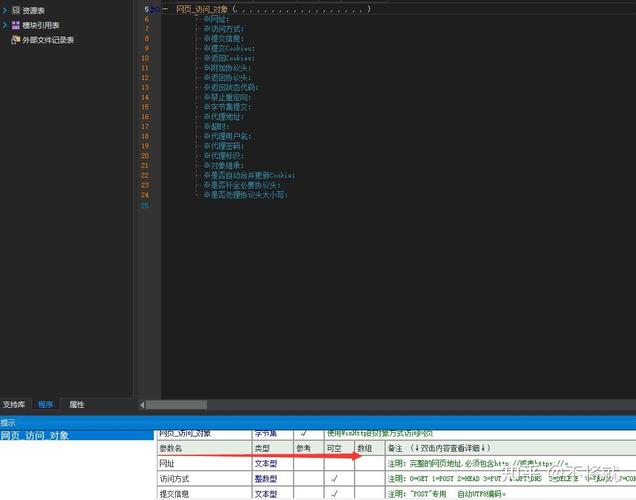Collapse the 网页_访问_对象 call block
The width and height of the screenshot is (636, 500).
[165, 9]
